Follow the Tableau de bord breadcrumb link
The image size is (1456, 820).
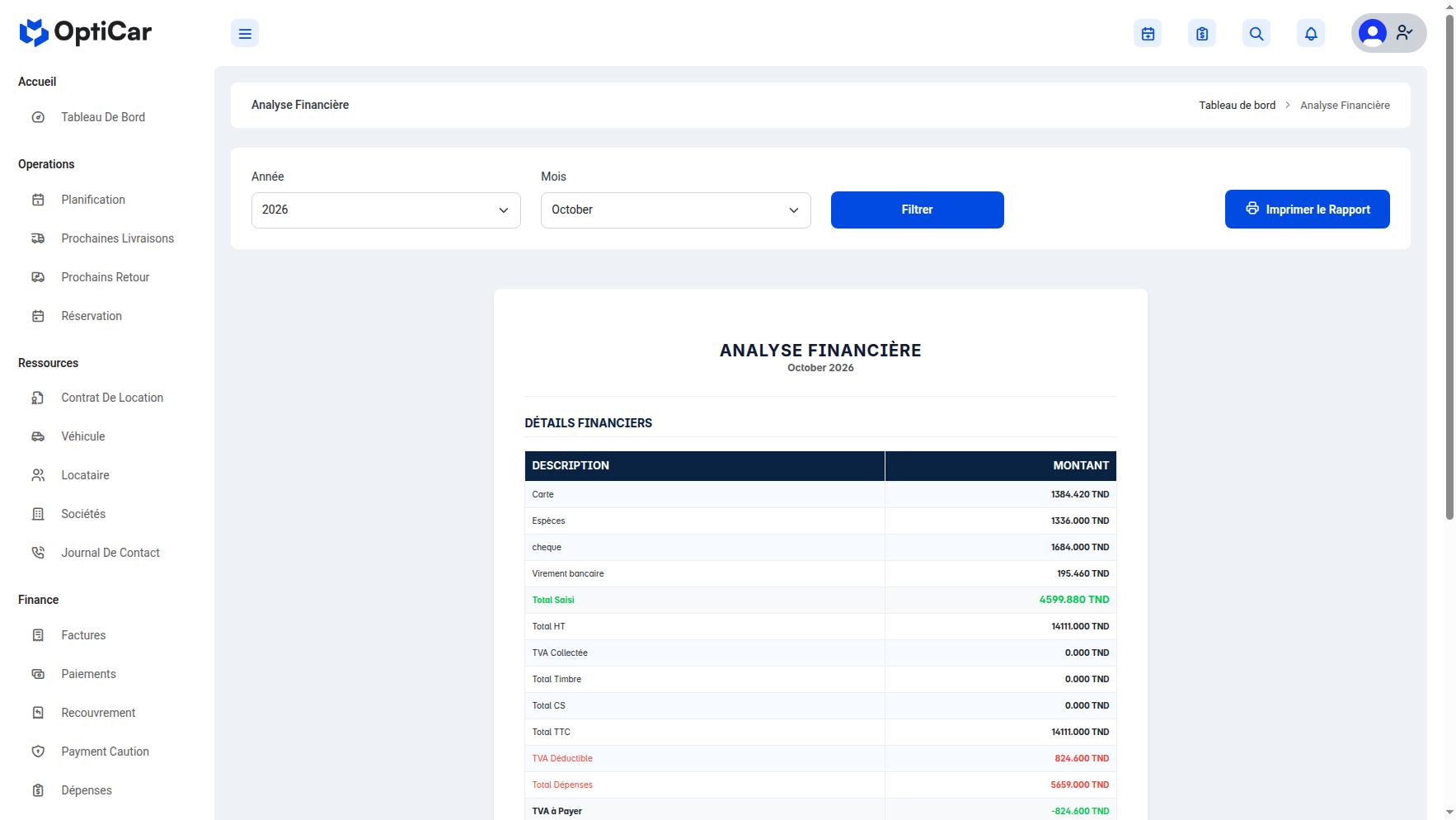point(1237,105)
